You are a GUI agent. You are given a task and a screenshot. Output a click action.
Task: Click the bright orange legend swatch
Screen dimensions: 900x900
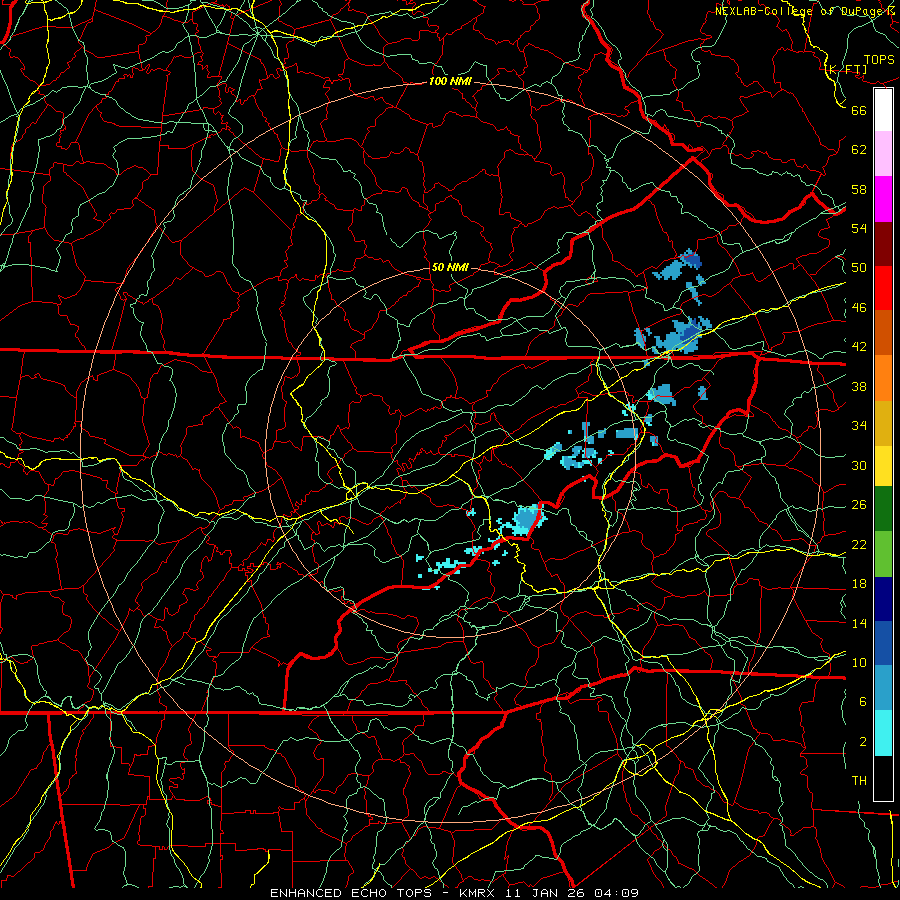click(883, 378)
